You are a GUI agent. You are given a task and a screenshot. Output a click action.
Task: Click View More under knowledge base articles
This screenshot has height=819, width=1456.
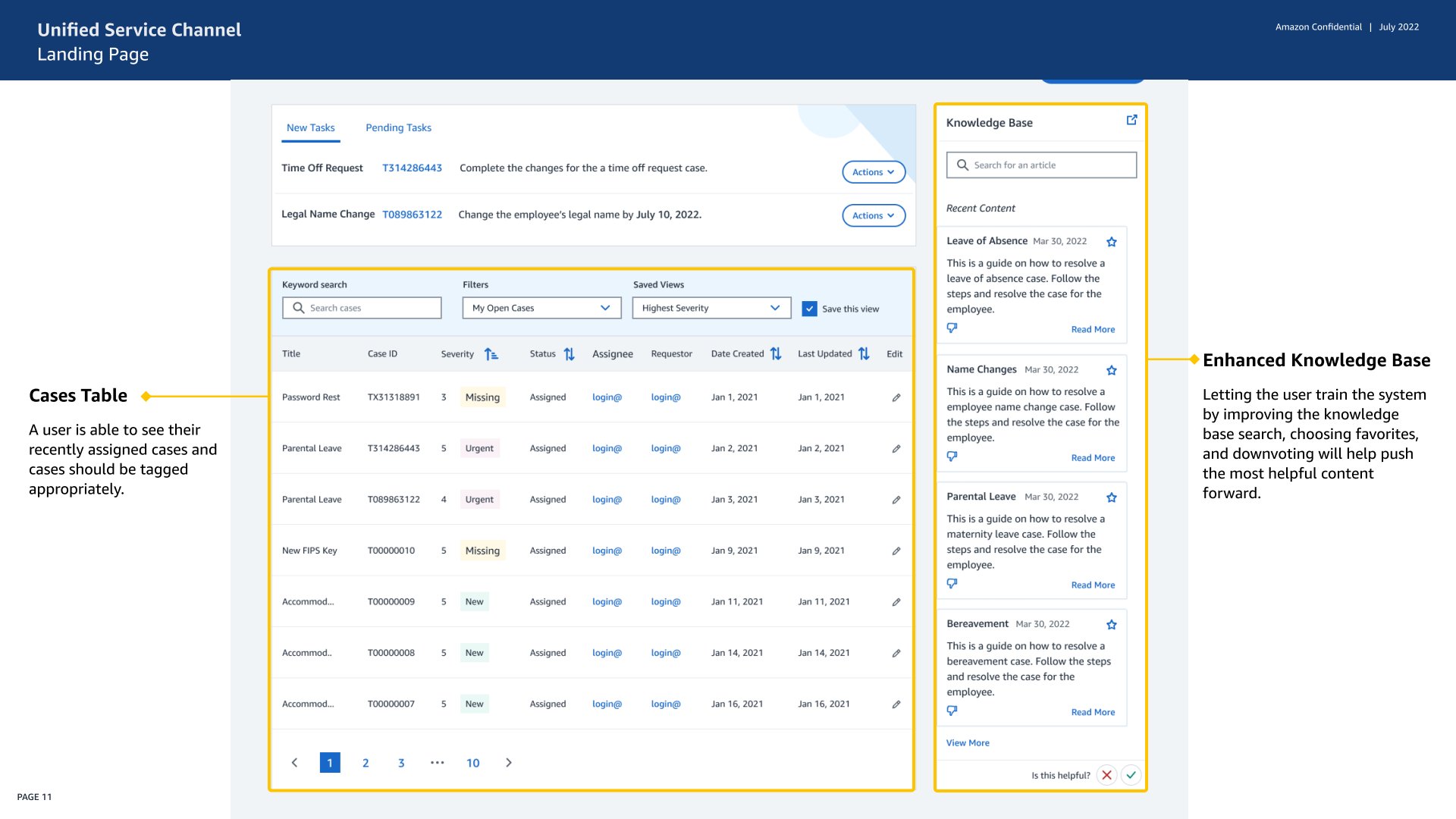click(x=967, y=743)
